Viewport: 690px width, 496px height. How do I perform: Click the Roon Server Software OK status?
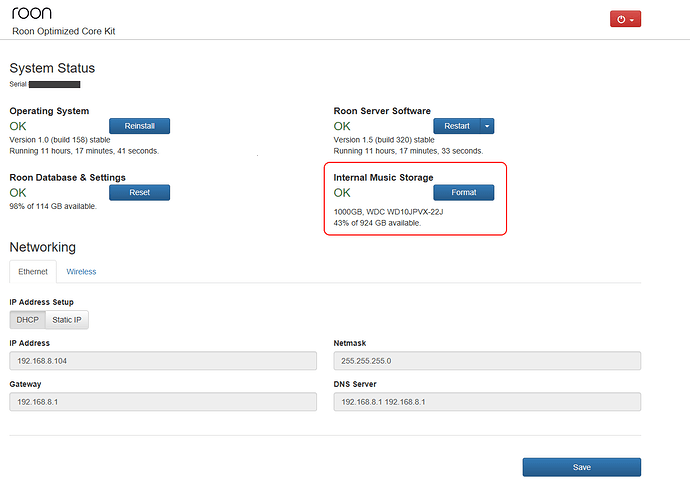pos(342,126)
